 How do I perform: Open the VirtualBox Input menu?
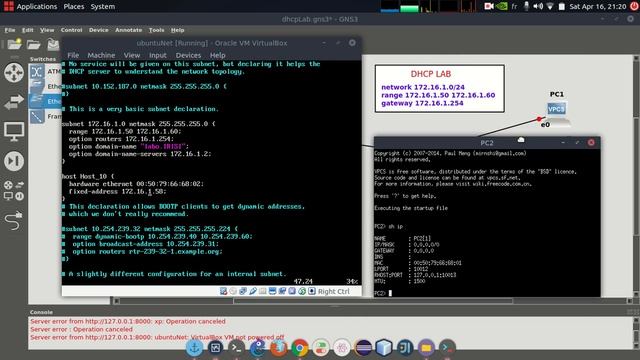coord(158,55)
